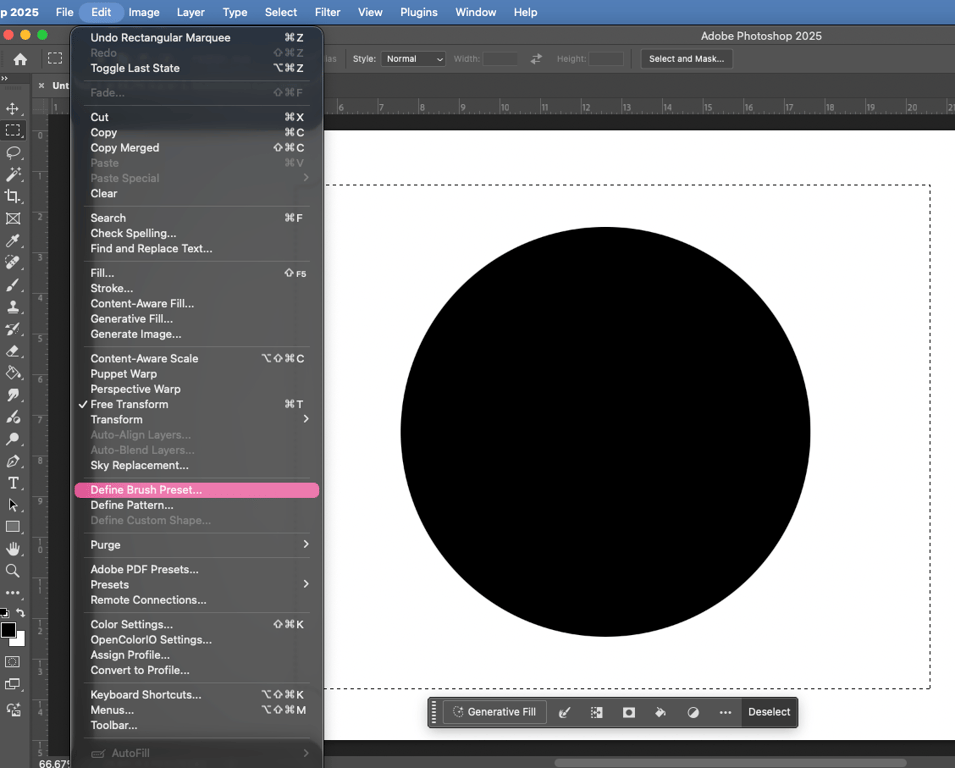Select the Magic Wand tool
This screenshot has width=955, height=768.
12,175
